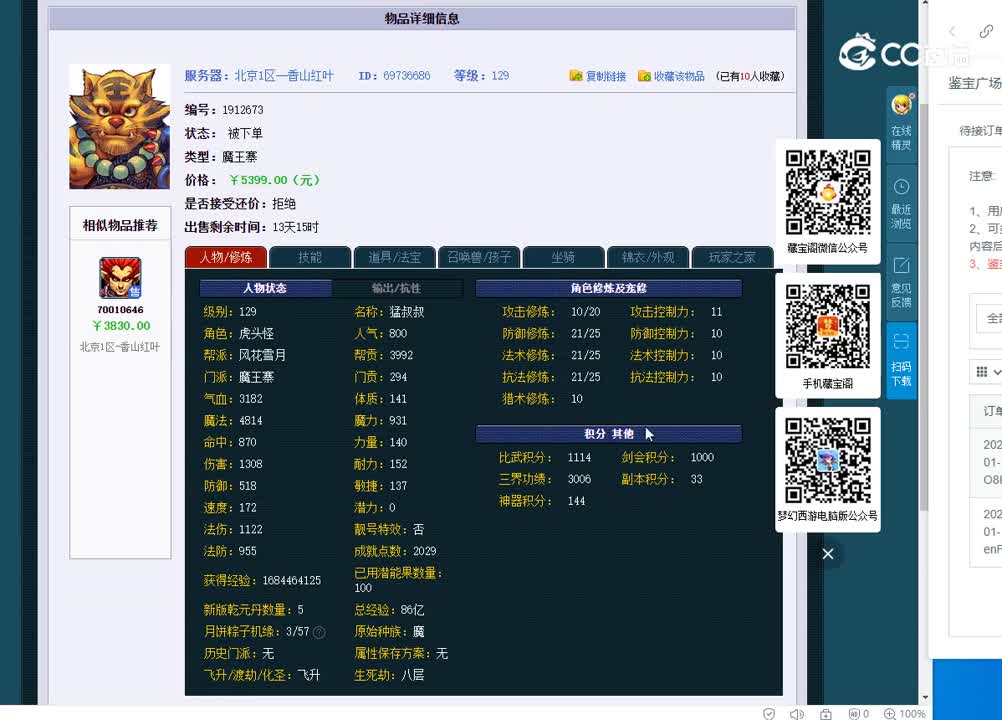The image size is (1002, 720).
Task: Click the tiger character portrait
Action: 119,126
